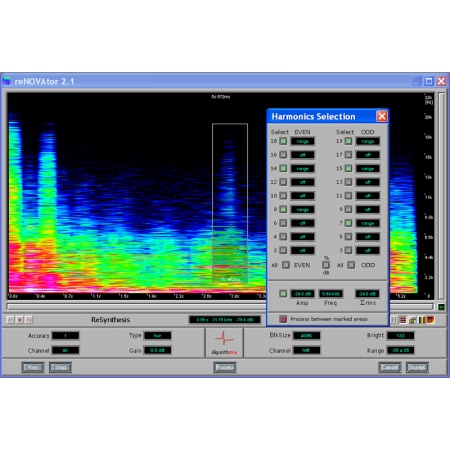Image resolution: width=450 pixels, height=450 pixels.
Task: Click inside the selection rectangle on spectrogram
Action: click(230, 203)
